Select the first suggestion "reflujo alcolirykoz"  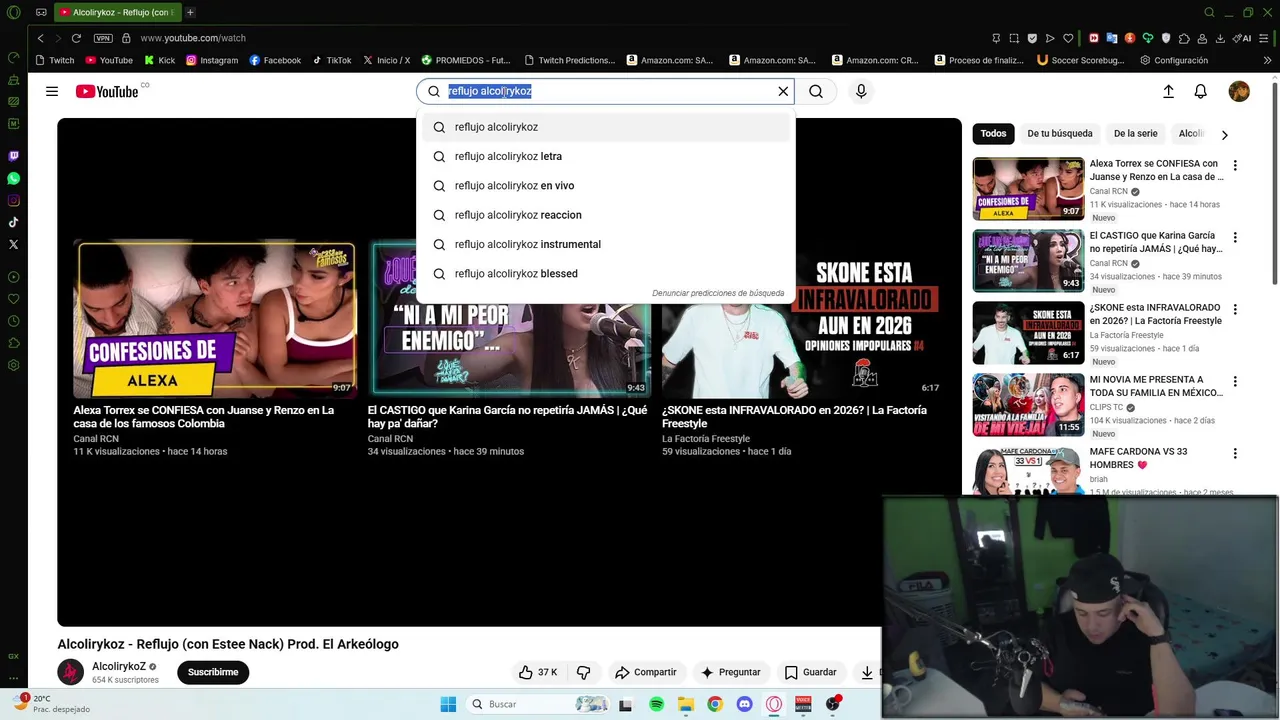point(606,127)
